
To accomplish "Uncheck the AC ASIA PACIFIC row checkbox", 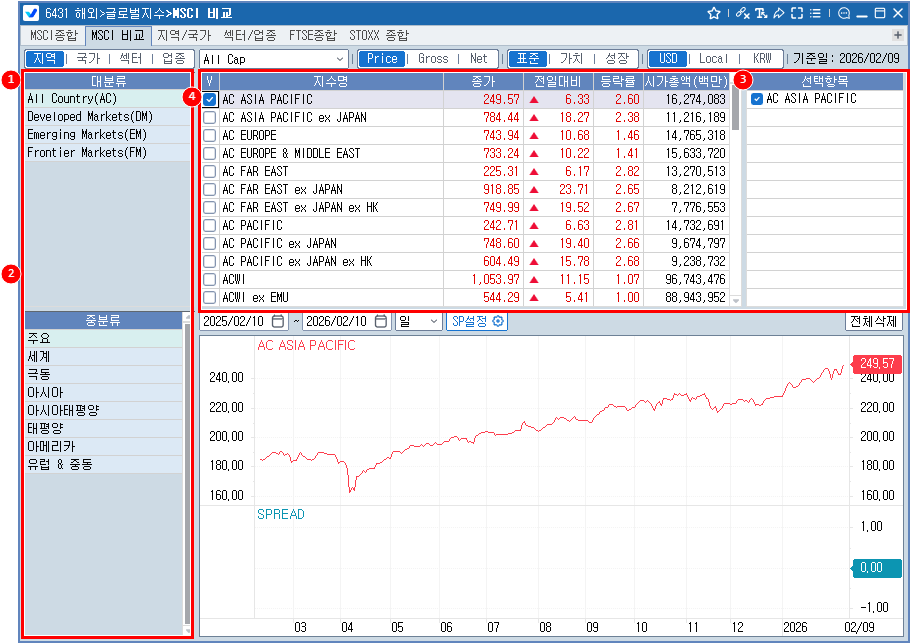I will (x=210, y=100).
